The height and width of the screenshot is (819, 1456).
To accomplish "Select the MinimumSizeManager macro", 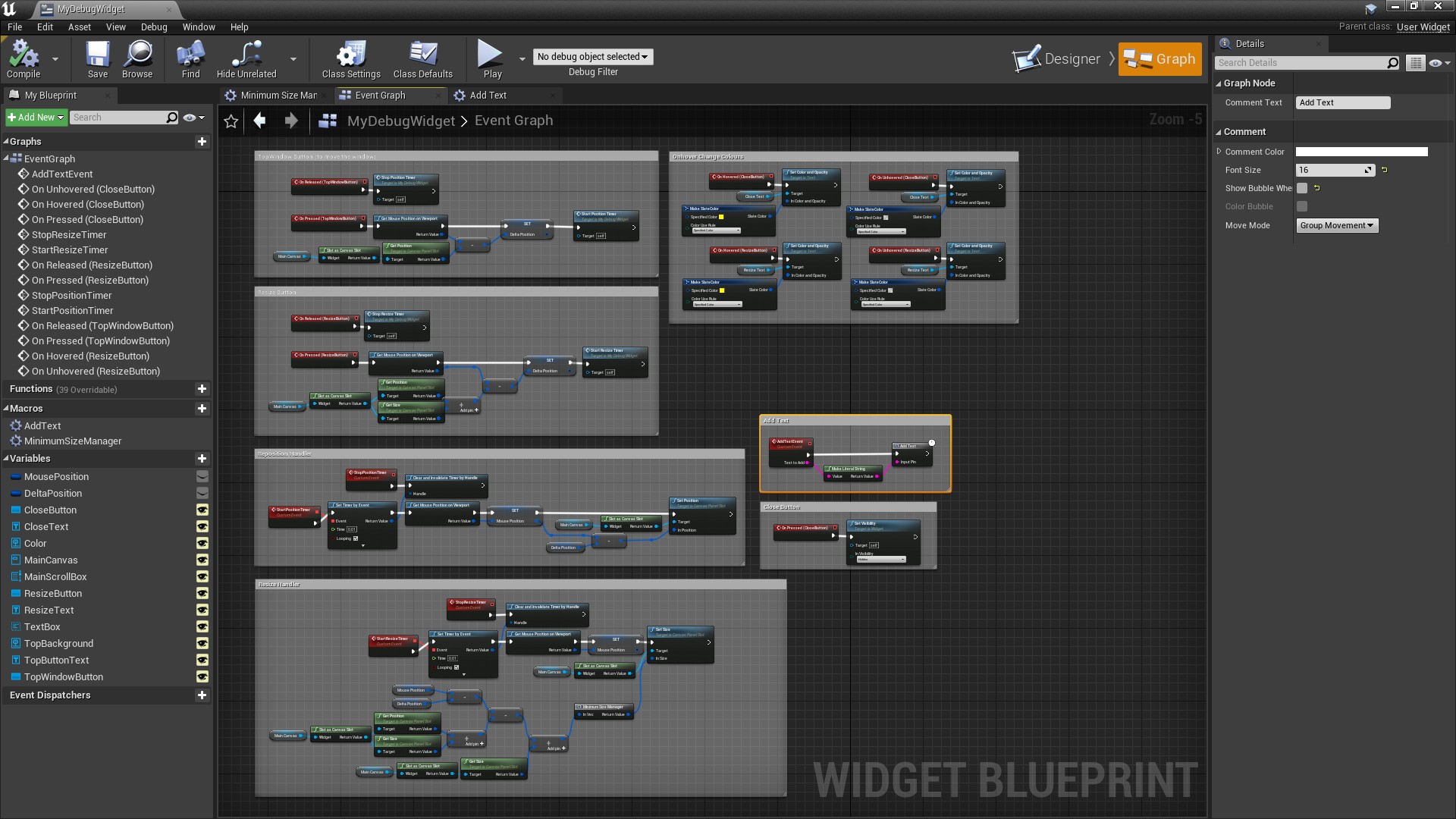I will click(x=73, y=441).
